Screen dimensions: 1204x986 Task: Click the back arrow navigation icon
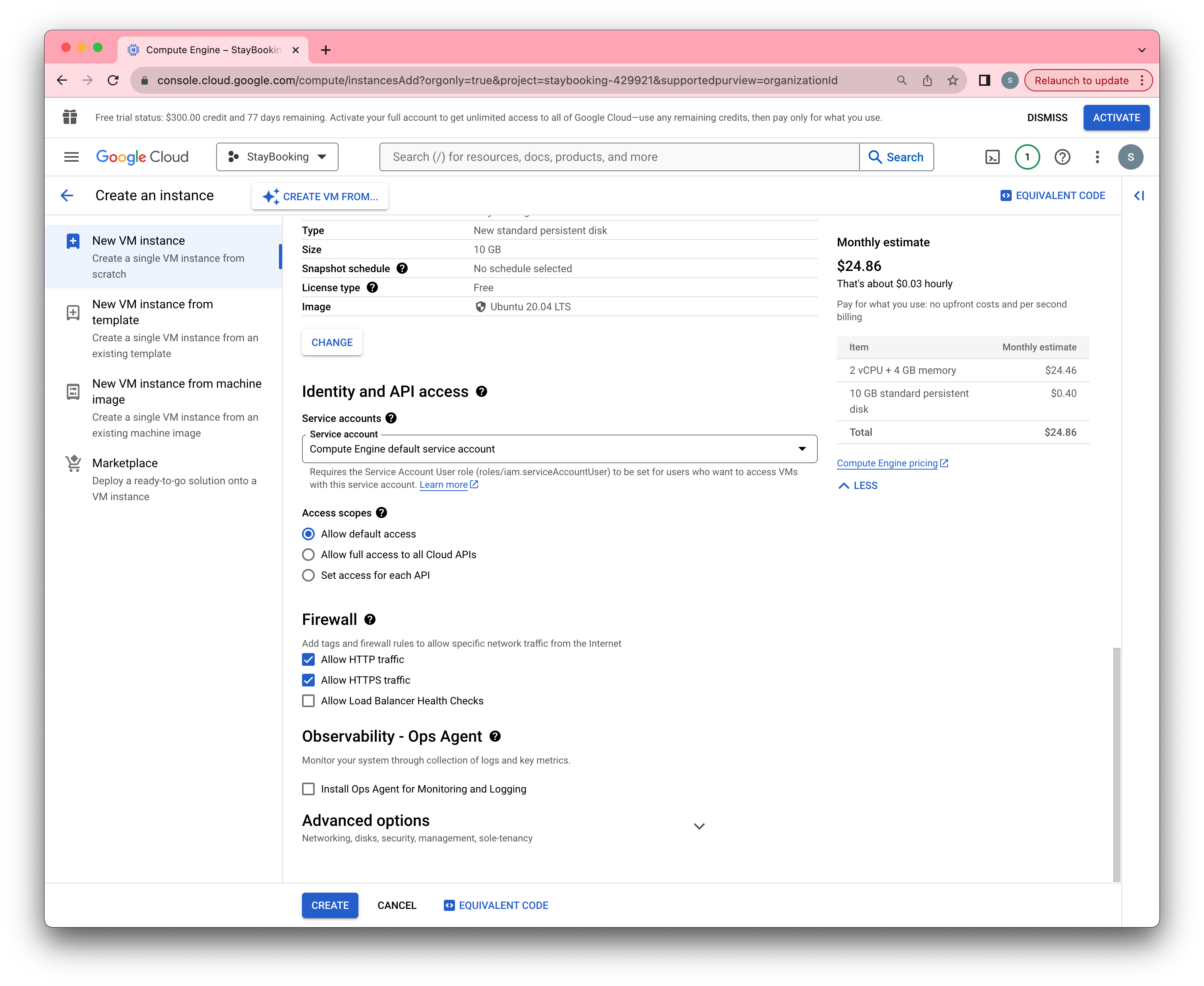(68, 196)
